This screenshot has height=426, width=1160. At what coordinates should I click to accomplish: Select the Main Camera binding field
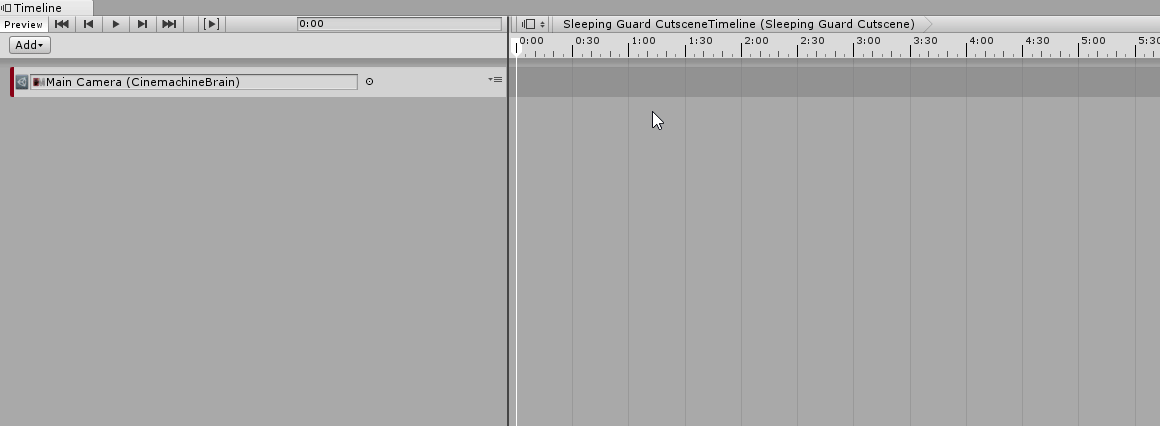coord(194,82)
